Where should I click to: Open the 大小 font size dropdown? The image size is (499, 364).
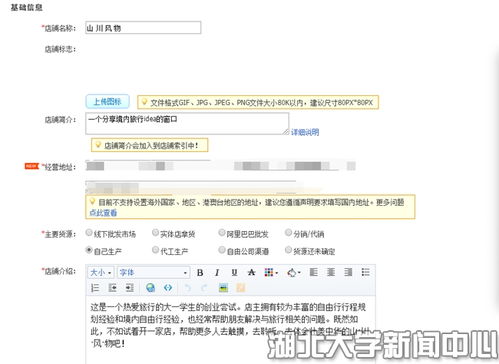click(101, 272)
